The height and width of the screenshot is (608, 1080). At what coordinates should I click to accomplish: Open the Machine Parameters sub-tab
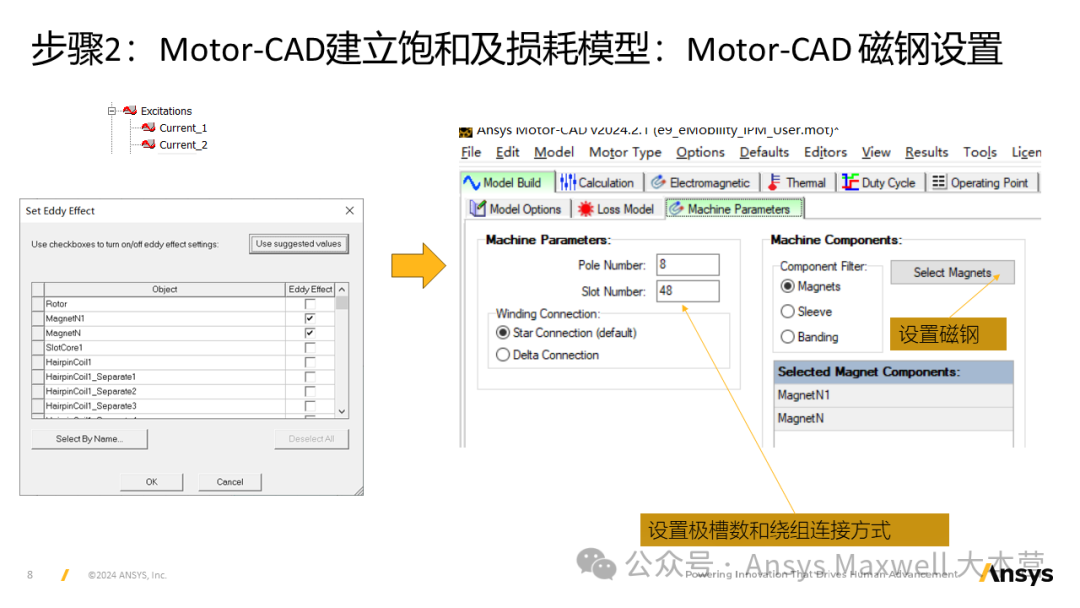[733, 209]
